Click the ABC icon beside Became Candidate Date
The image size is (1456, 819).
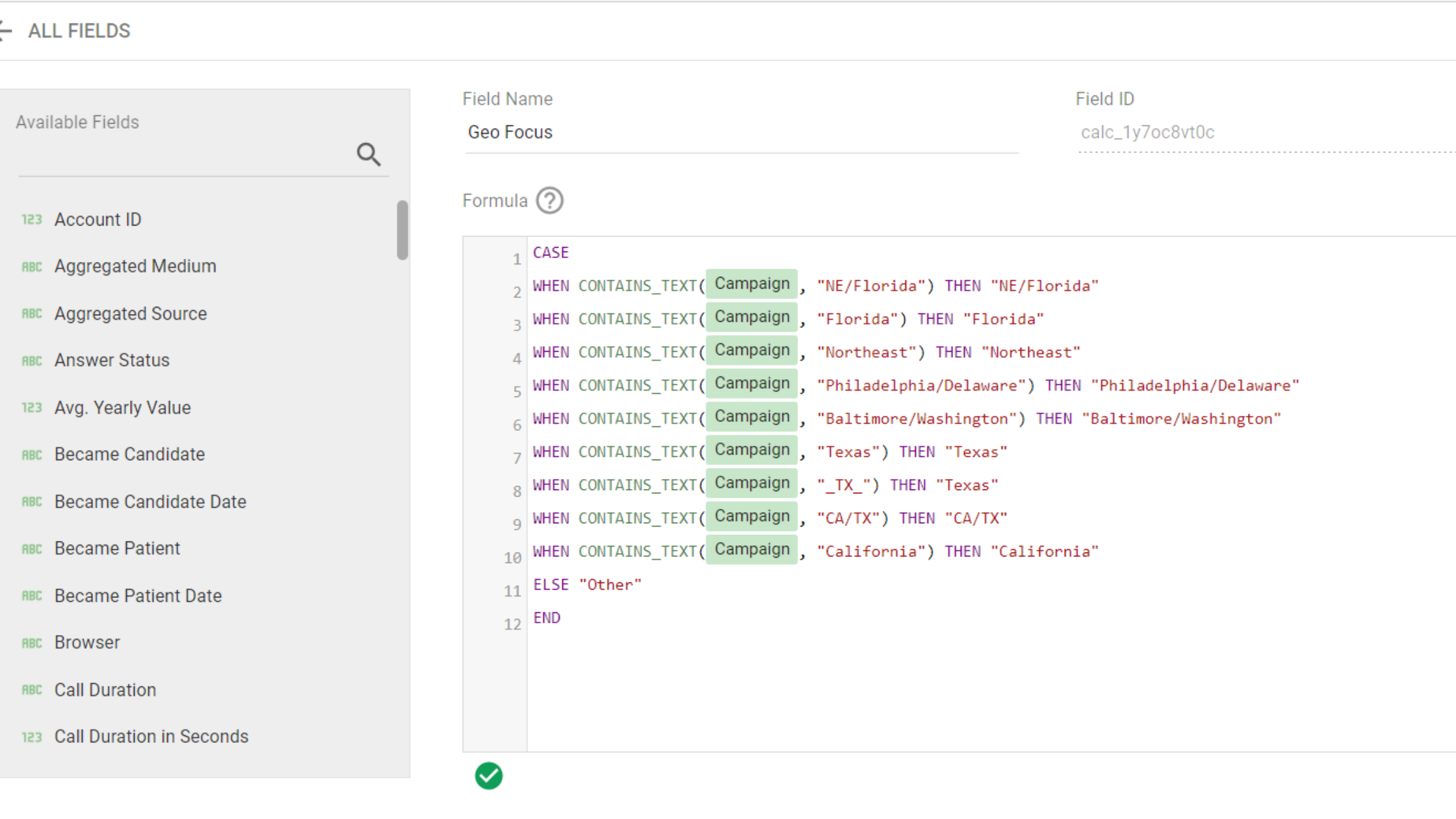tap(32, 502)
